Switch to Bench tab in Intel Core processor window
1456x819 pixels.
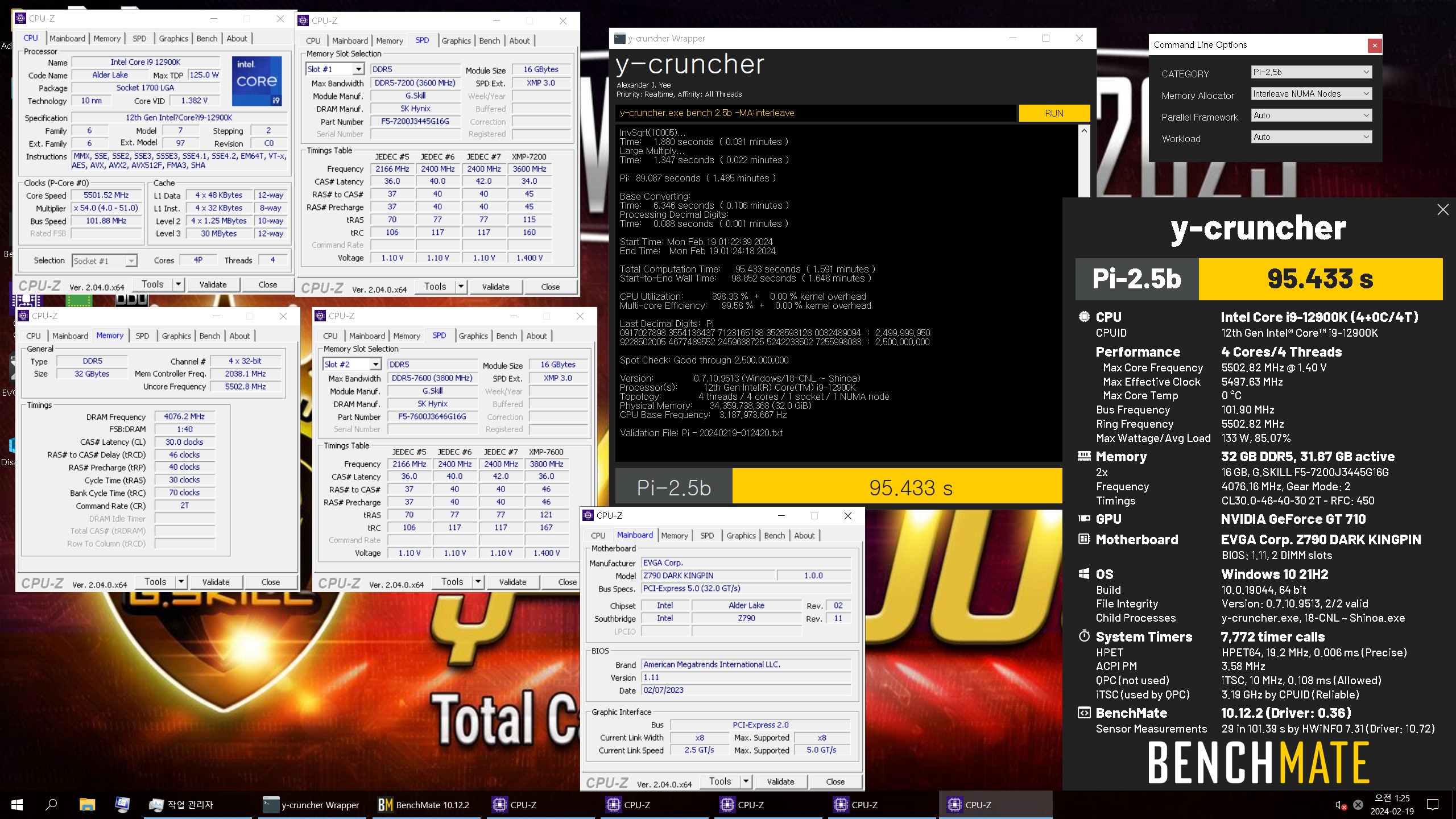click(x=206, y=39)
